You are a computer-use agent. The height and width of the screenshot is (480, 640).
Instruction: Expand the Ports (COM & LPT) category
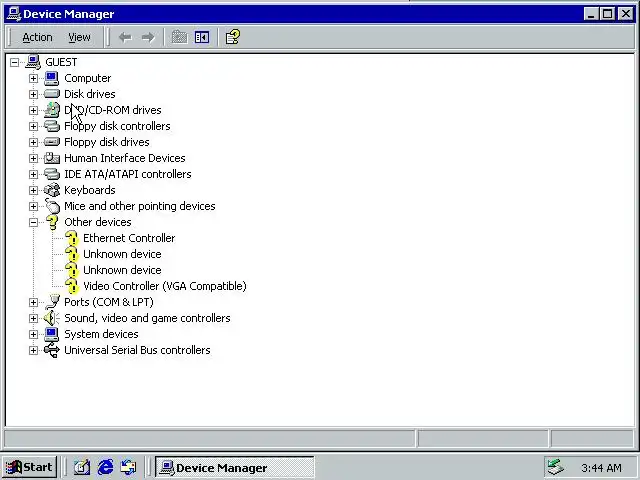click(33, 302)
